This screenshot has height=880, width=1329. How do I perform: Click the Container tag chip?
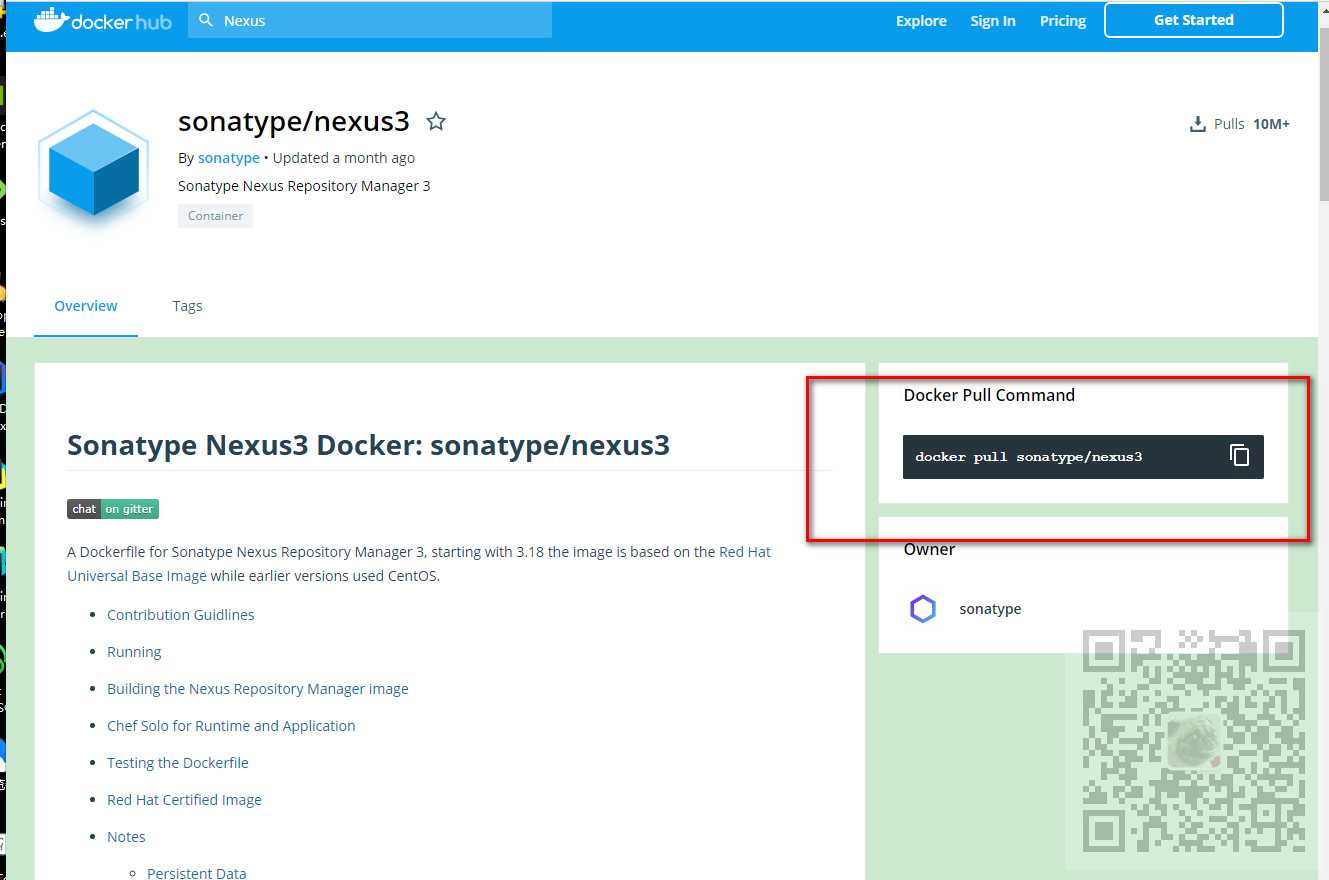[215, 216]
